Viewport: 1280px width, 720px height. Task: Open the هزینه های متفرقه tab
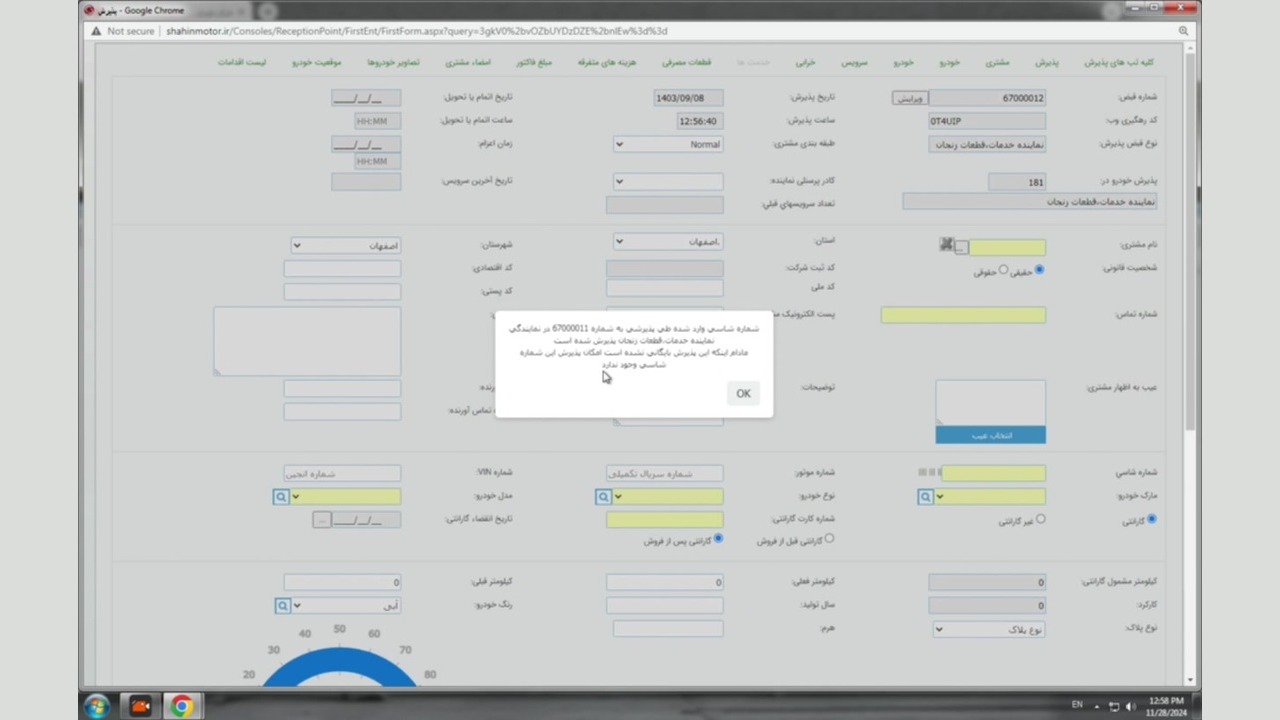[x=607, y=62]
